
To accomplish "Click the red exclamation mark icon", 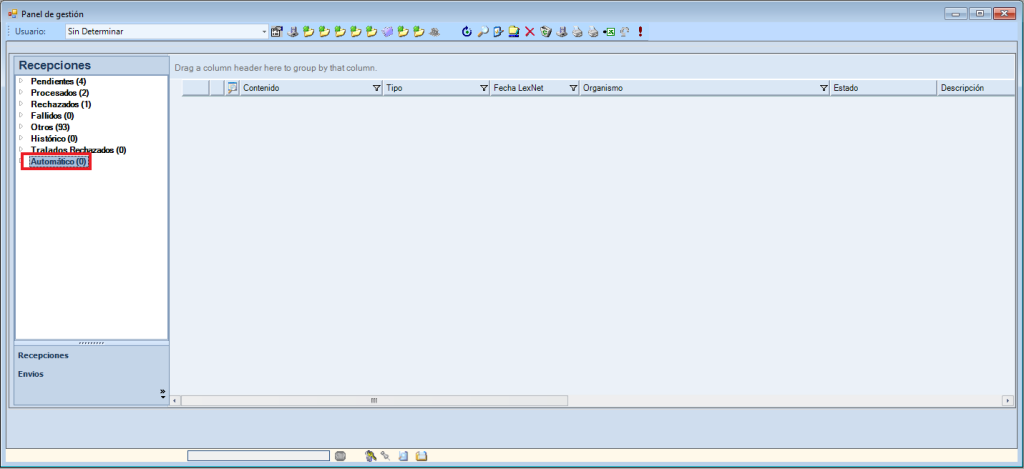I will pos(640,32).
